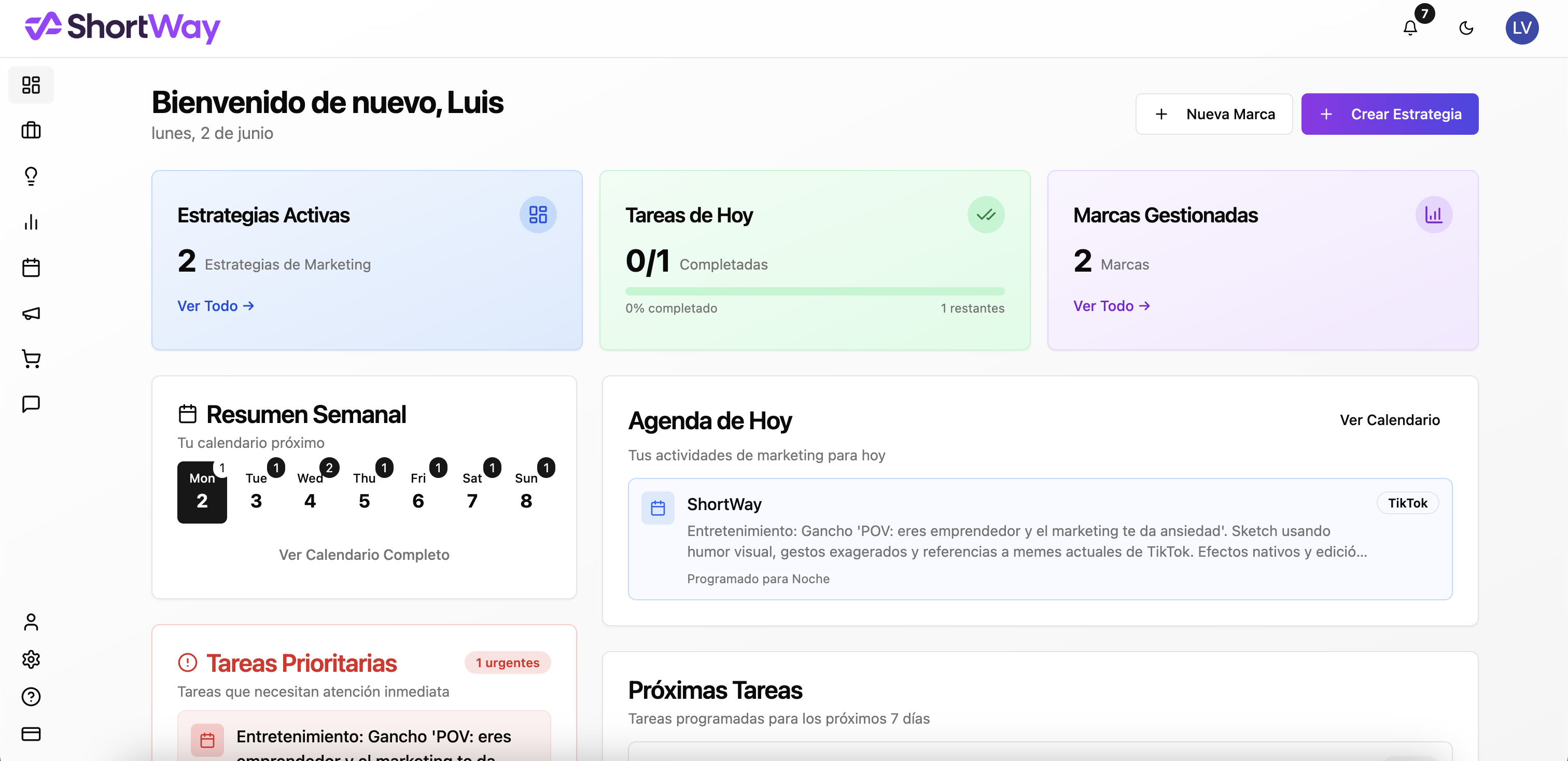
Task: Click the Marcas Gestionadas card title
Action: (x=1165, y=215)
